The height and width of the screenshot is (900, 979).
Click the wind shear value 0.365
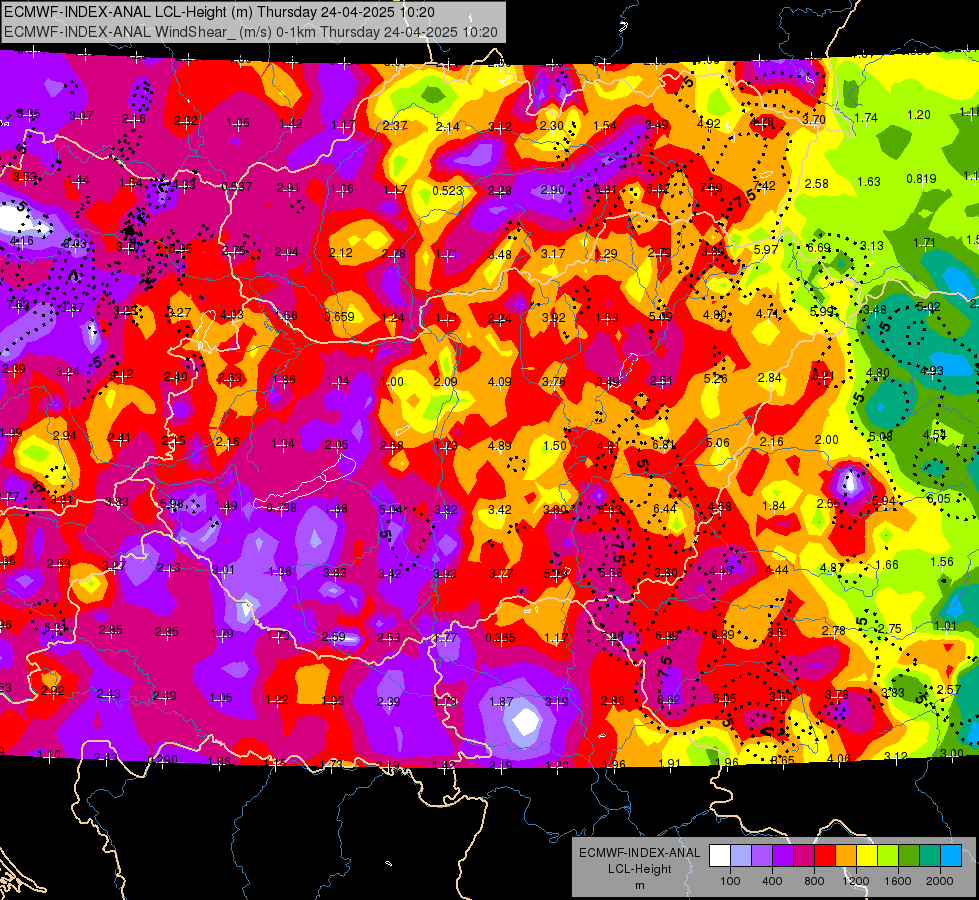[x=500, y=638]
